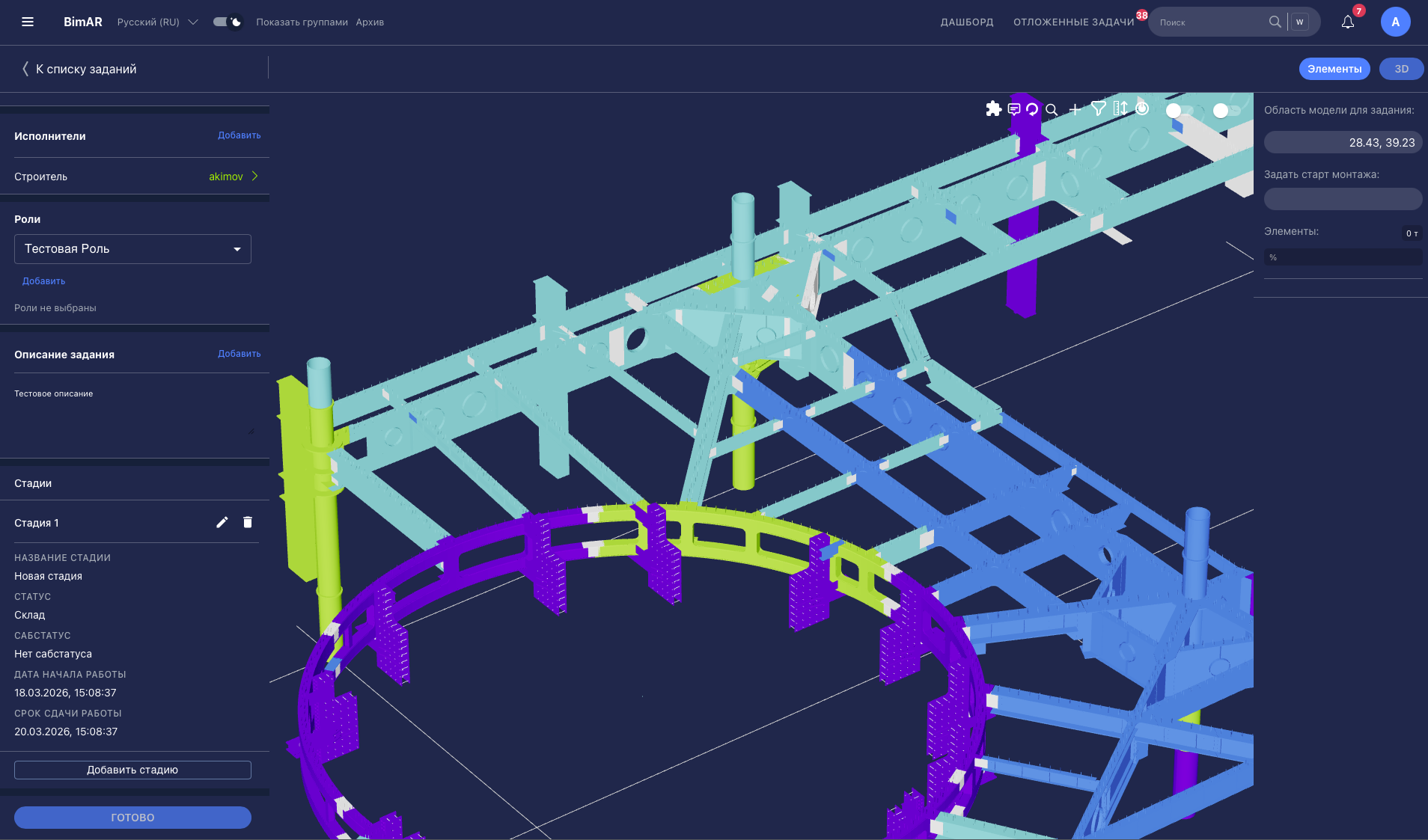The width and height of the screenshot is (1428, 840).
Task: Click the Задать старт монтажа field
Action: coord(1343,199)
